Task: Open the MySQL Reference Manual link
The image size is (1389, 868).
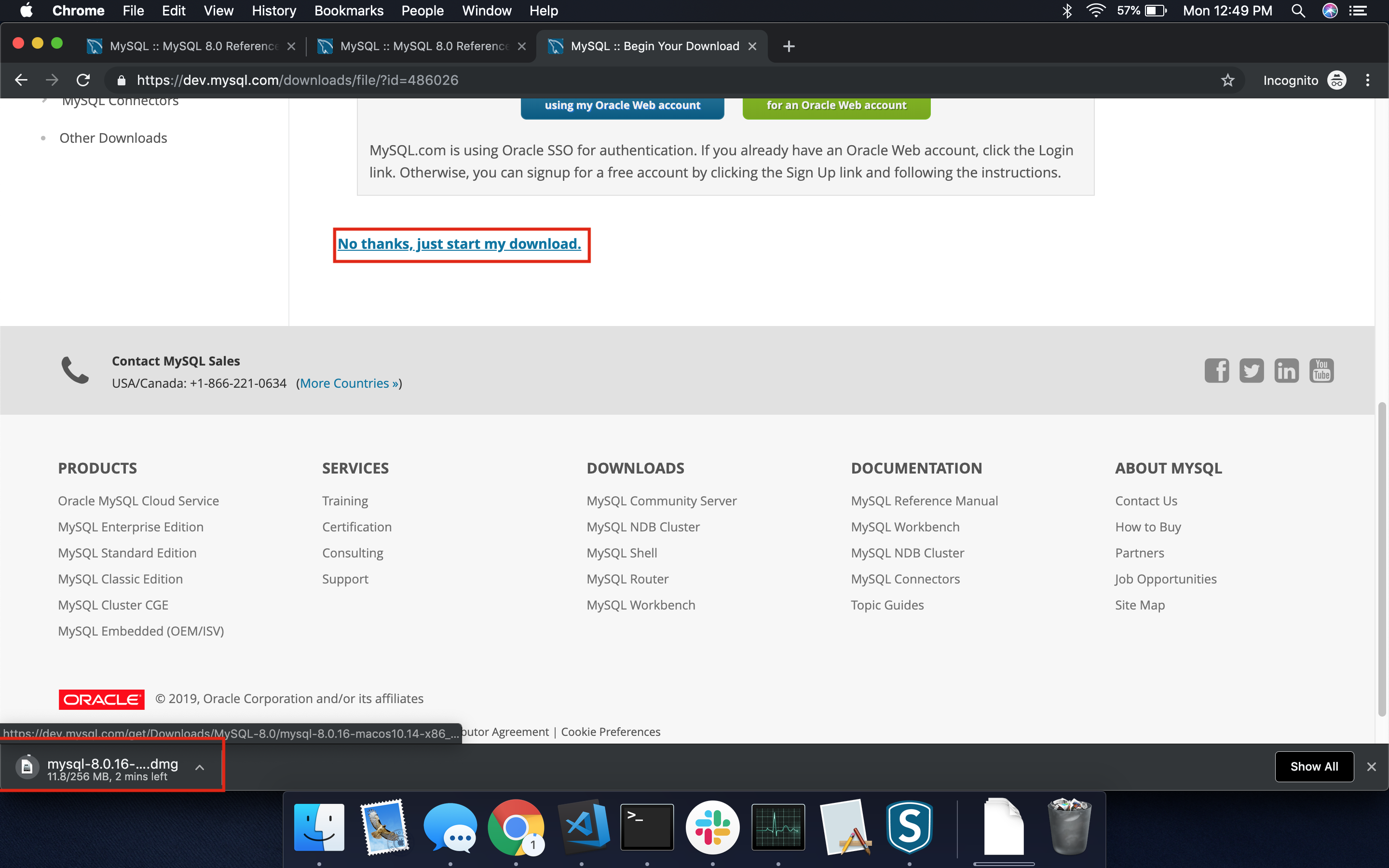Action: (x=923, y=500)
